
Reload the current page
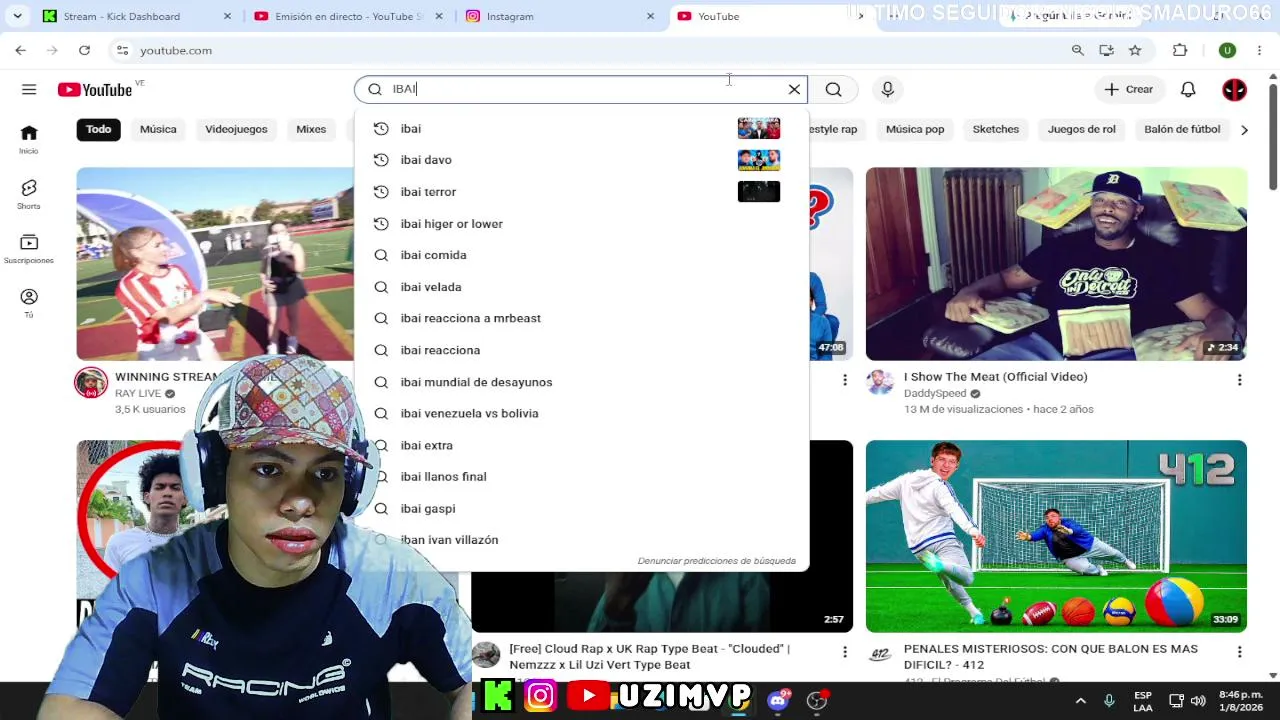(x=84, y=50)
